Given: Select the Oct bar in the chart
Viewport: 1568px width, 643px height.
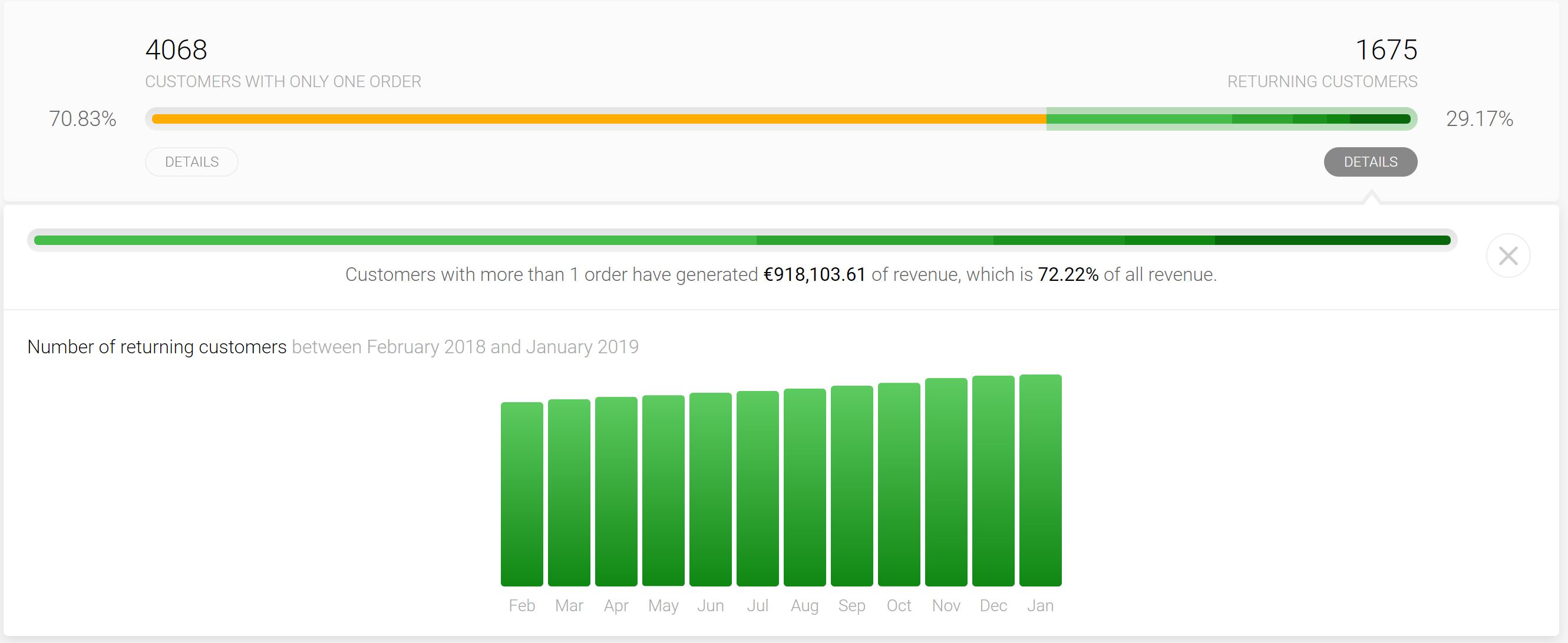Looking at the screenshot, I should pos(899,484).
